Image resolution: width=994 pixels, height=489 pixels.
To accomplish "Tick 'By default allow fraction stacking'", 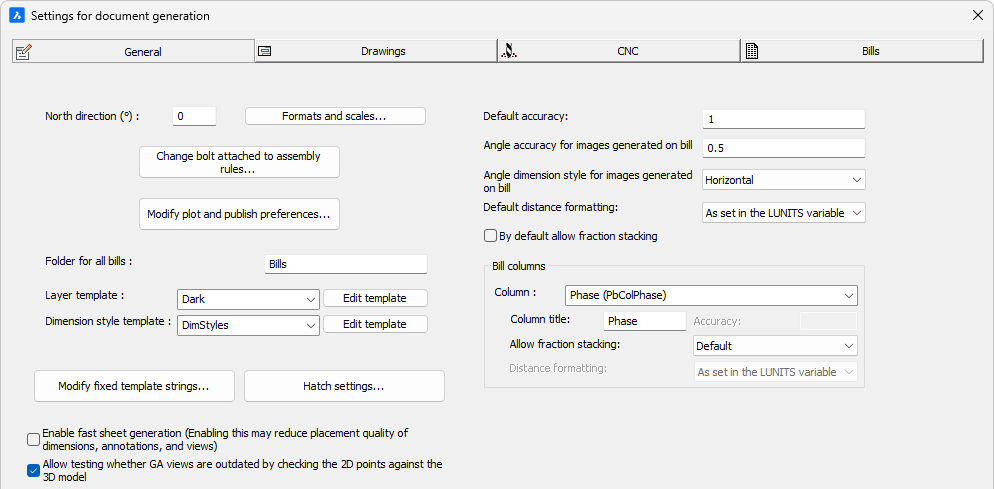I will [x=490, y=237].
